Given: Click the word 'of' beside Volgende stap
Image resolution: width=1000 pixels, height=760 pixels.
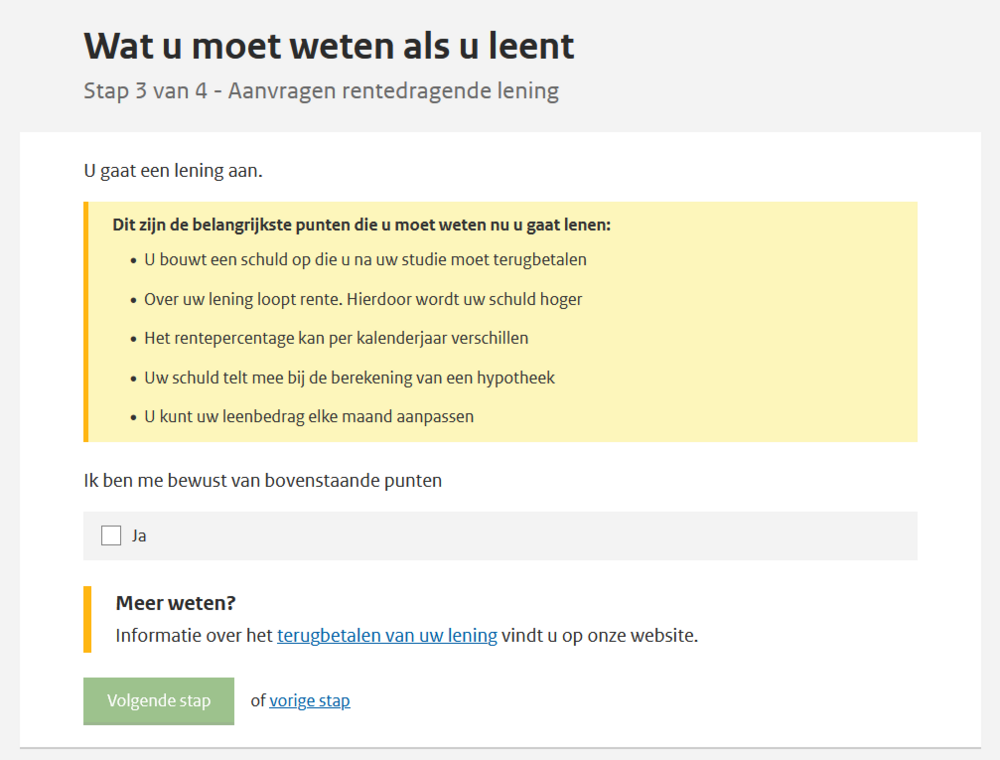Looking at the screenshot, I should pos(258,701).
